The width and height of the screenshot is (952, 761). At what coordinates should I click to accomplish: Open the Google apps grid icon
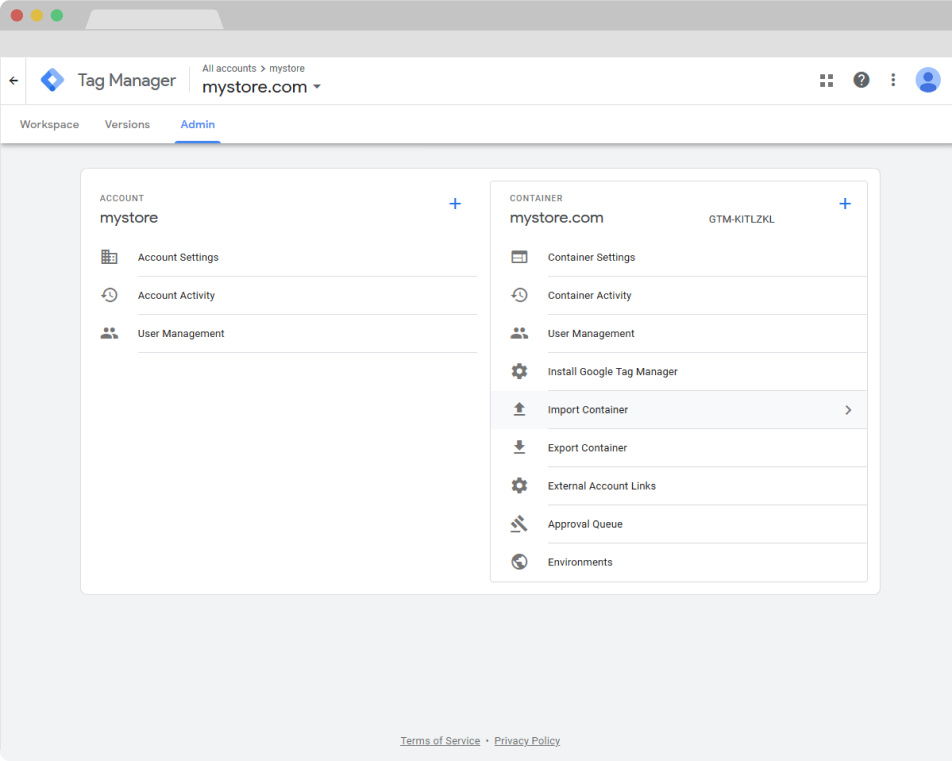[x=826, y=81]
